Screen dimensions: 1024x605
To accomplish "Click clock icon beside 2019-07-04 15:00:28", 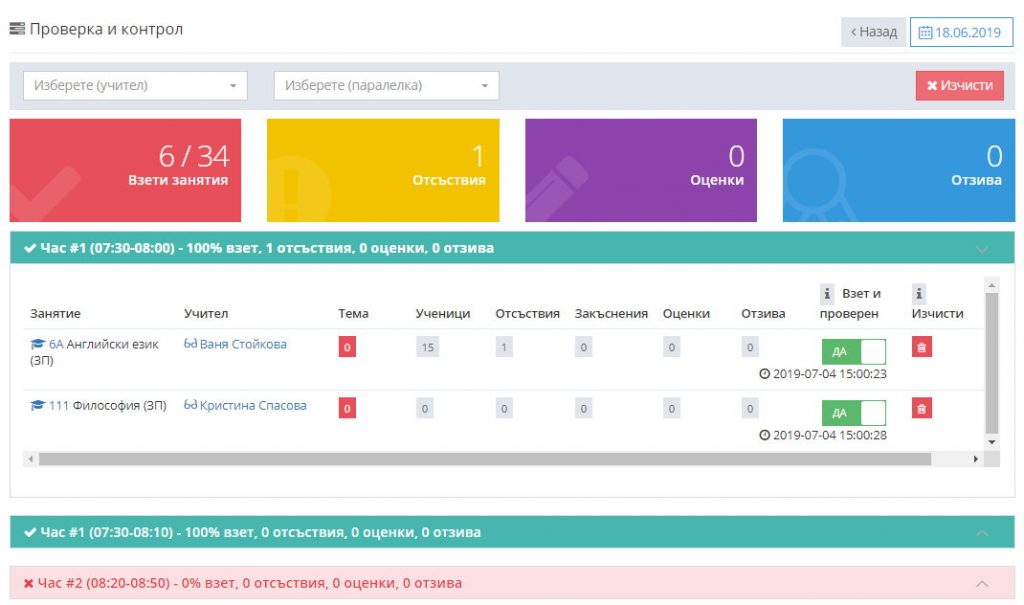I will click(765, 435).
